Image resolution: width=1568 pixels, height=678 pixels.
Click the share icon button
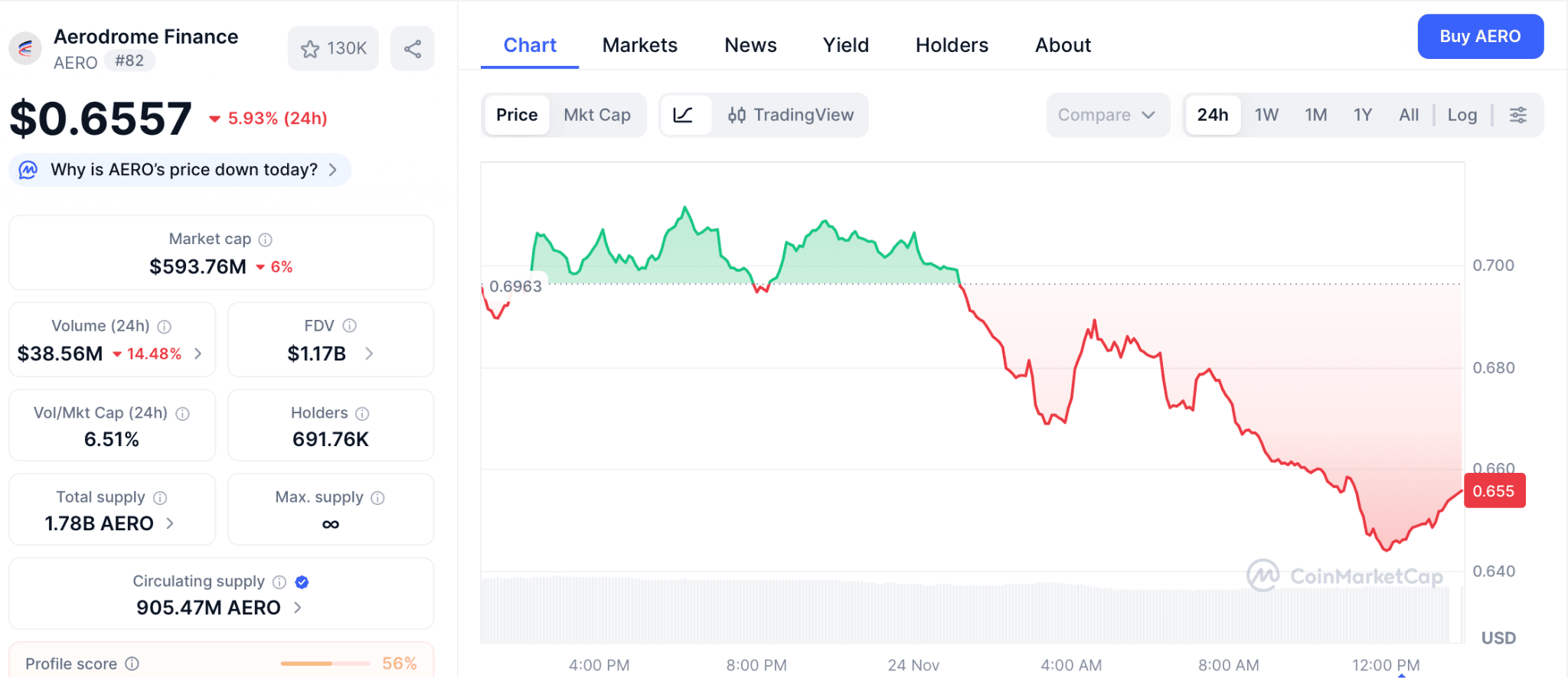coord(412,49)
